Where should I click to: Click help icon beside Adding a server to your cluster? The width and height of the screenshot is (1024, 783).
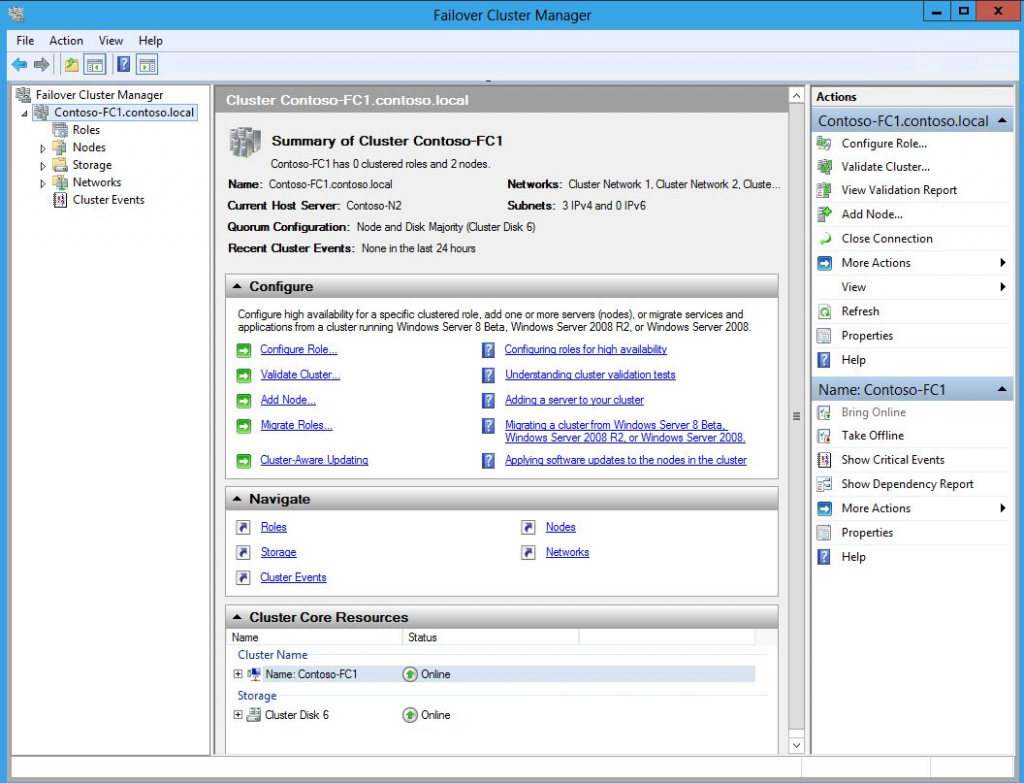point(488,400)
